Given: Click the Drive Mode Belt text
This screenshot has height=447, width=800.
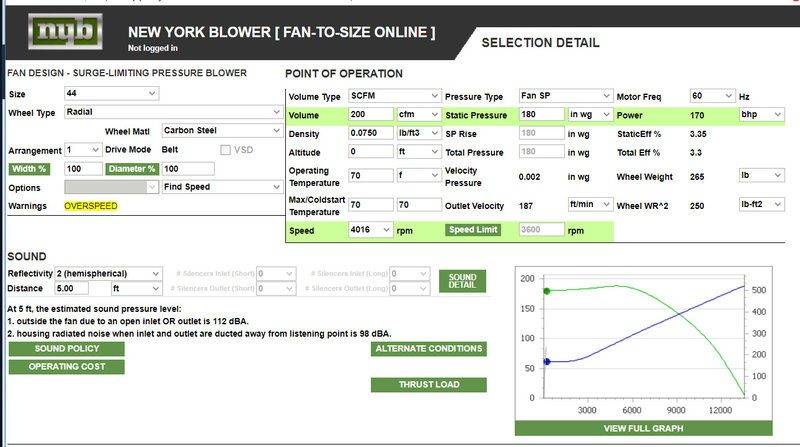Looking at the screenshot, I should pyautogui.click(x=170, y=150).
